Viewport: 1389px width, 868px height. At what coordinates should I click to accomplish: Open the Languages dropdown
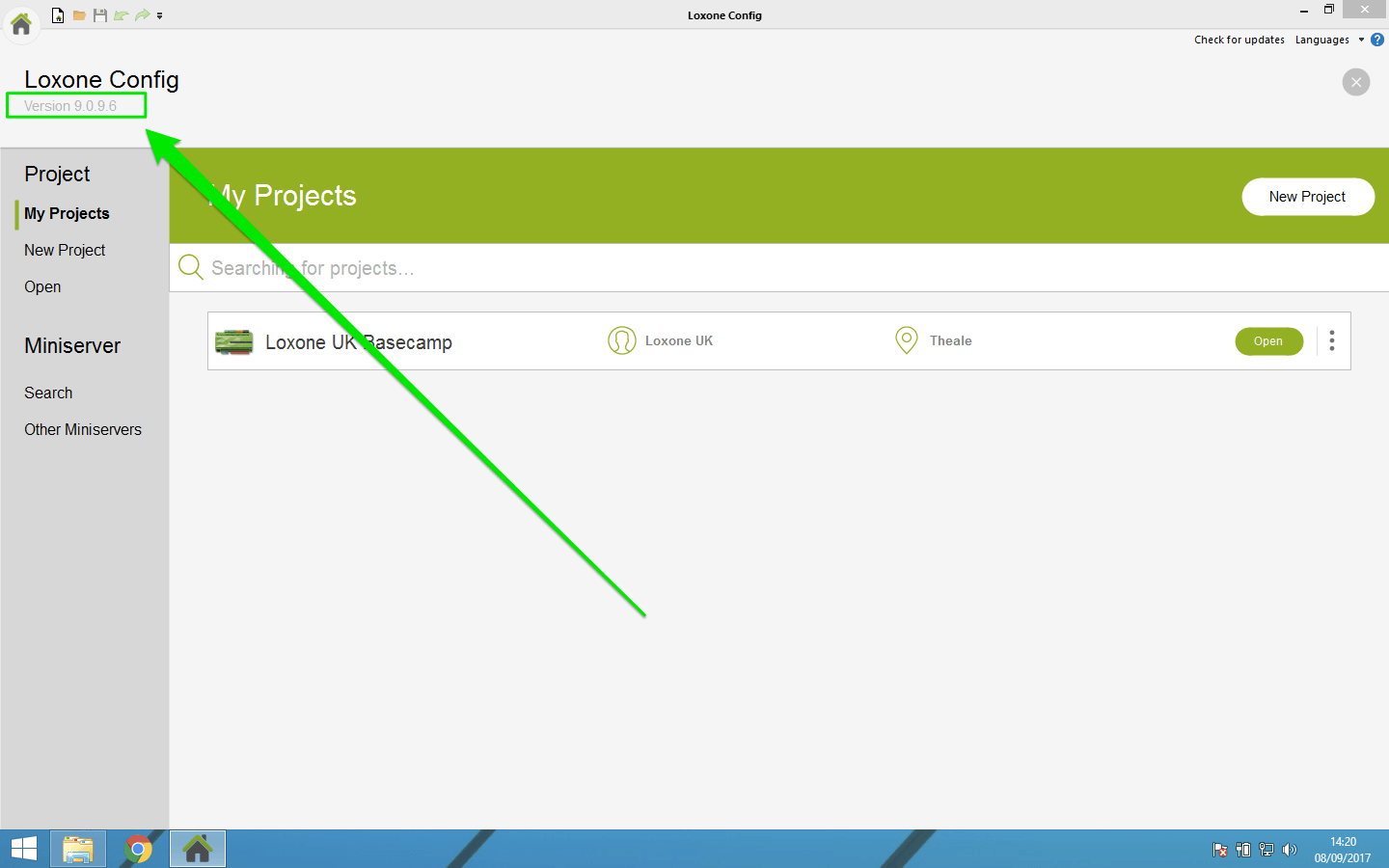(1328, 40)
